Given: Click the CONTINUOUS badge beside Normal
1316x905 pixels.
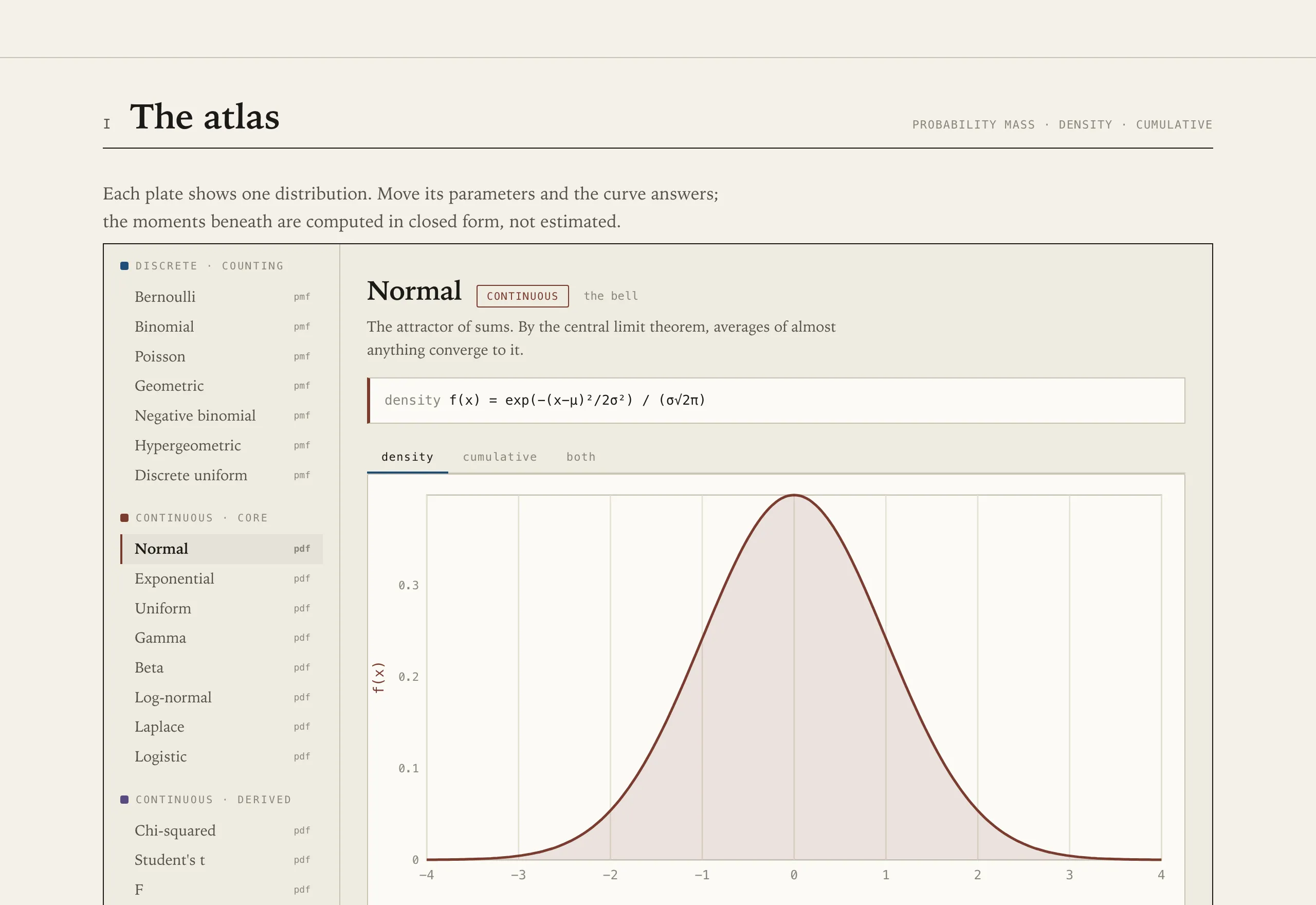Looking at the screenshot, I should (x=523, y=296).
